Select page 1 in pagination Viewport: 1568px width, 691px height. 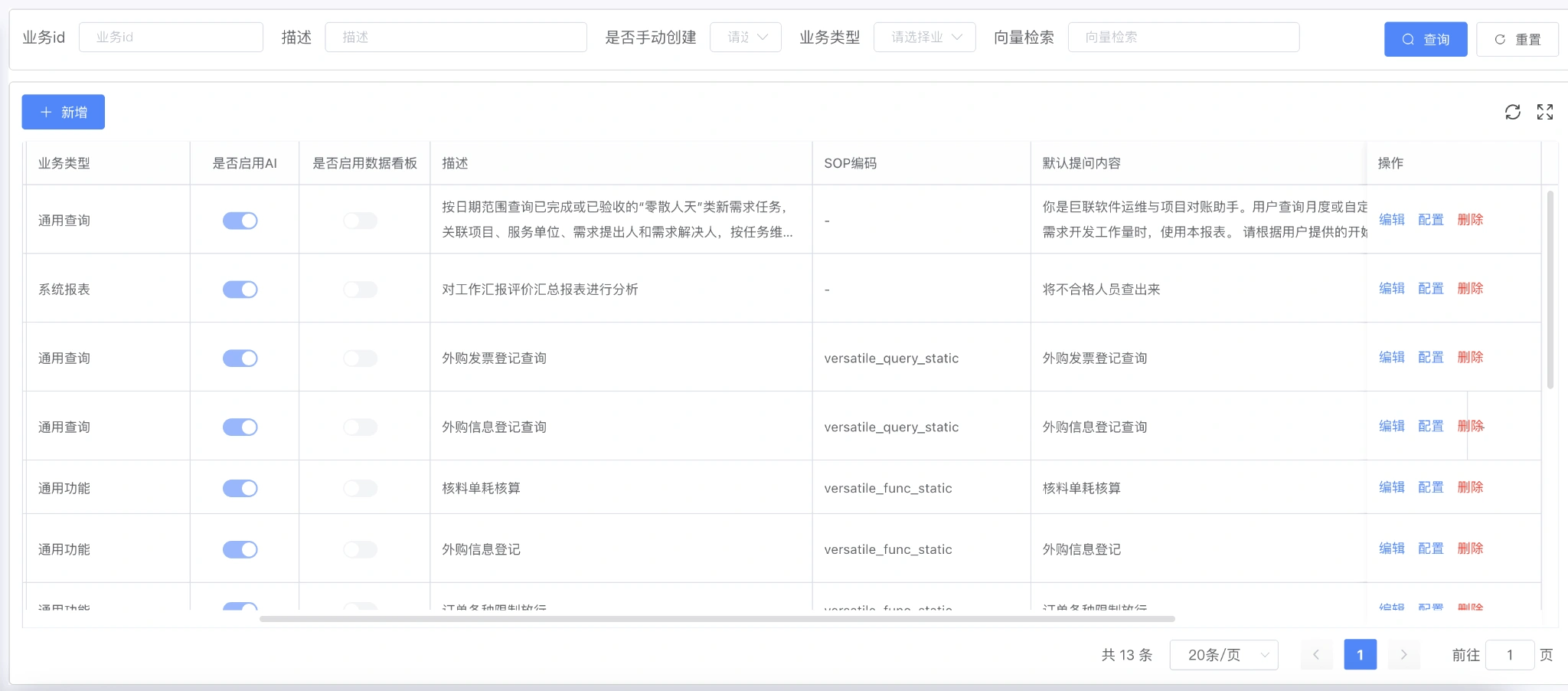pyautogui.click(x=1360, y=655)
